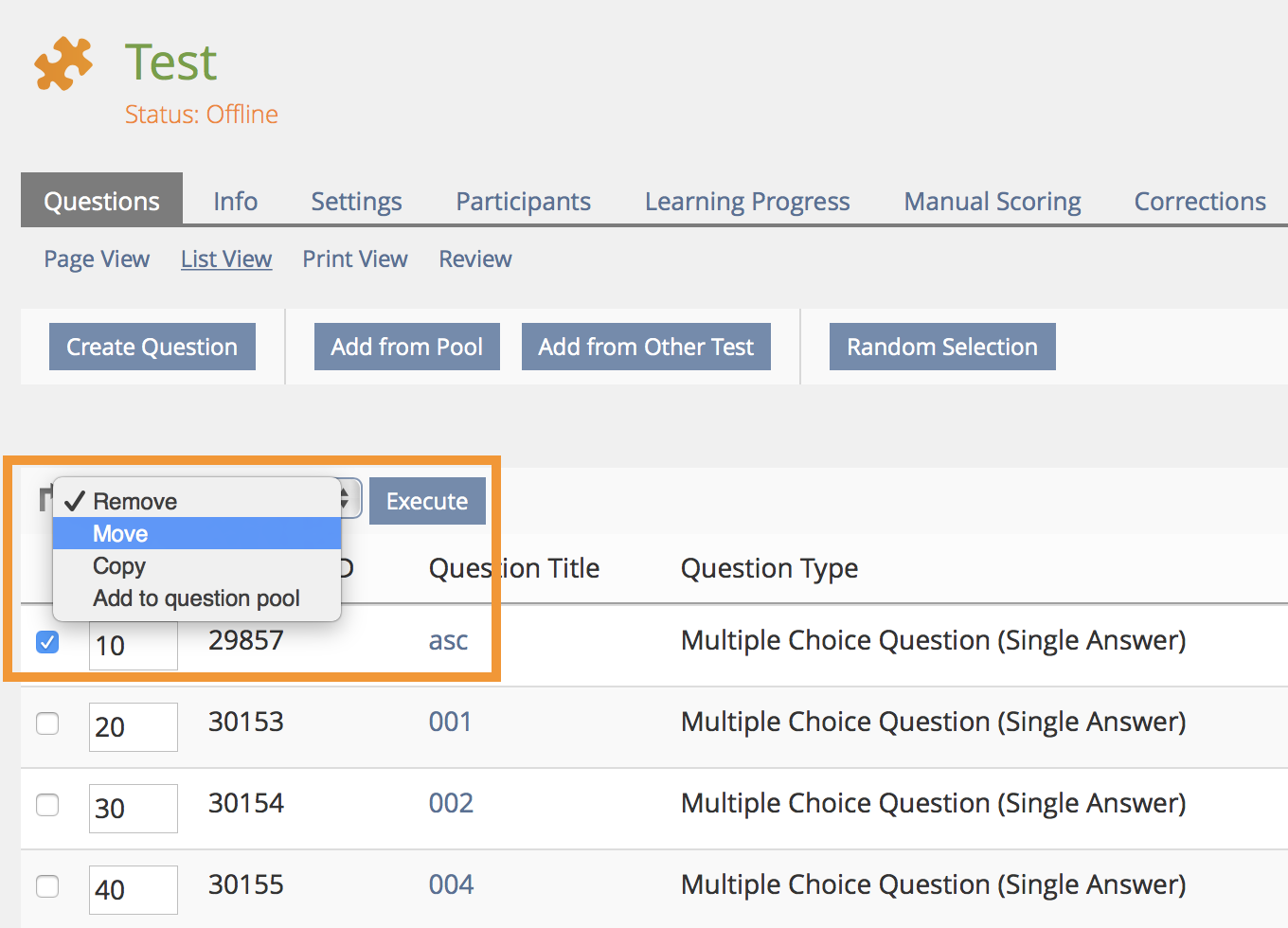
Task: Open the Learning Progress tab
Action: [747, 202]
